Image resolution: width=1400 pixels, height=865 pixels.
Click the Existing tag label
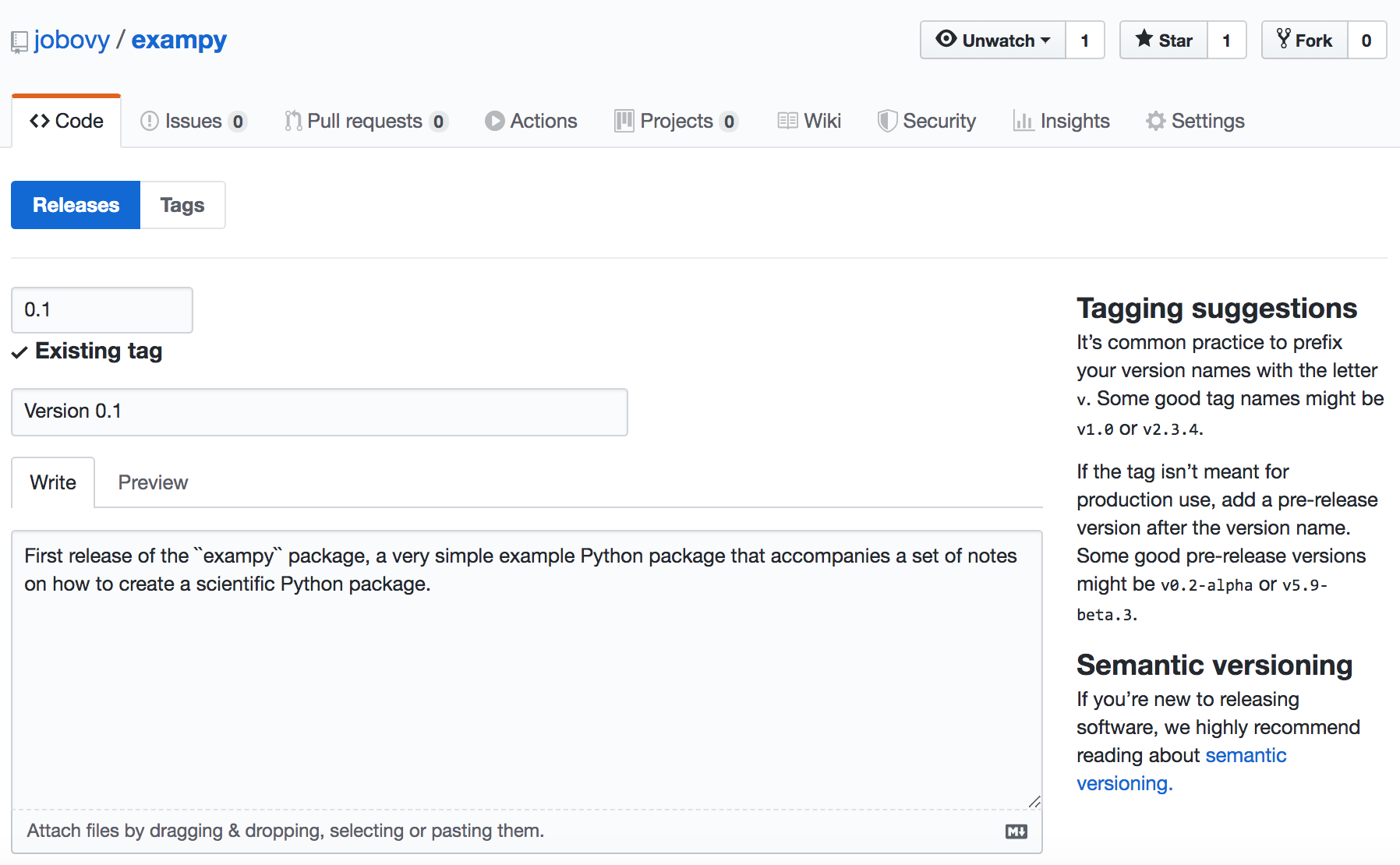99,351
